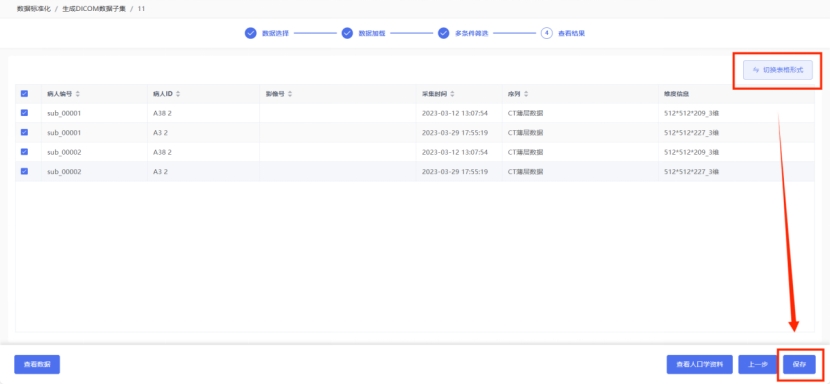Go back with the 上一步 button
This screenshot has height=385, width=830.
(757, 364)
